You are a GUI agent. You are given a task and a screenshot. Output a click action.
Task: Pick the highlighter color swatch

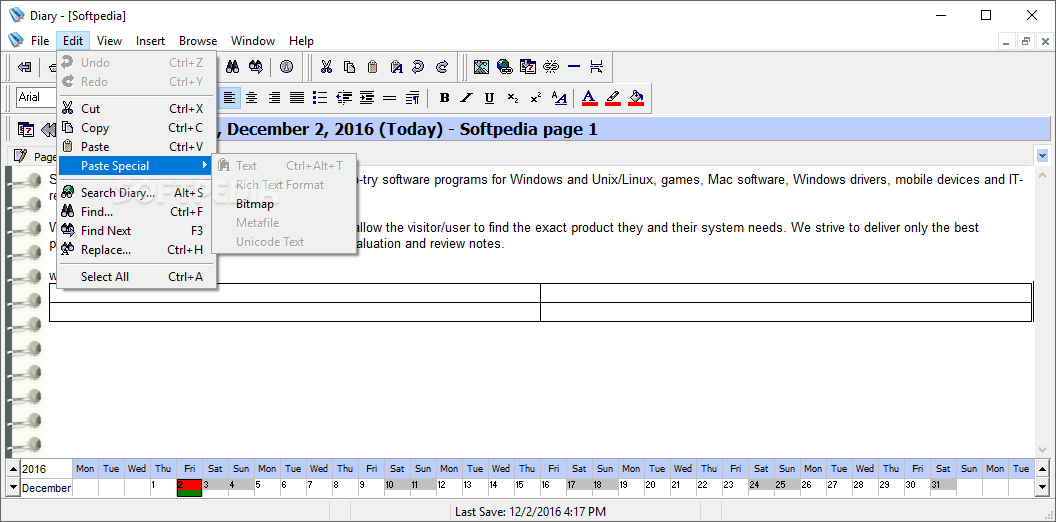coord(613,98)
